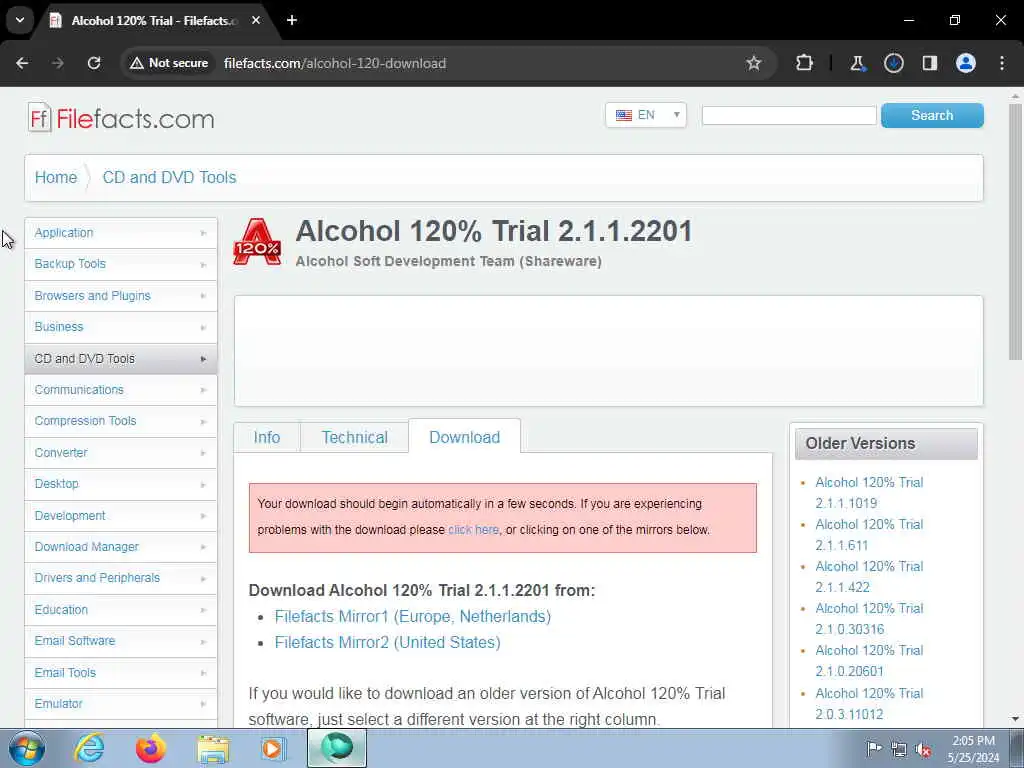Screen dimensions: 1024x768
Task: Click the site search input field
Action: pos(789,116)
